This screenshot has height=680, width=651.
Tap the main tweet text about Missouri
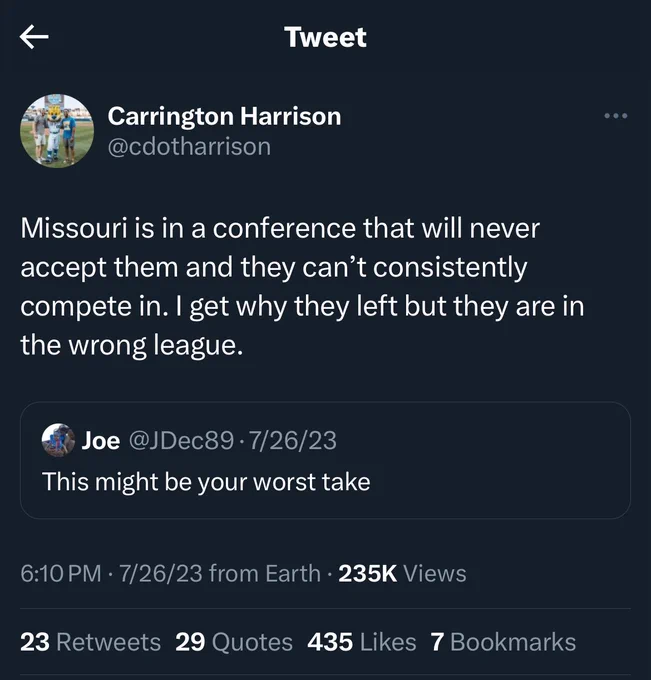click(x=302, y=286)
